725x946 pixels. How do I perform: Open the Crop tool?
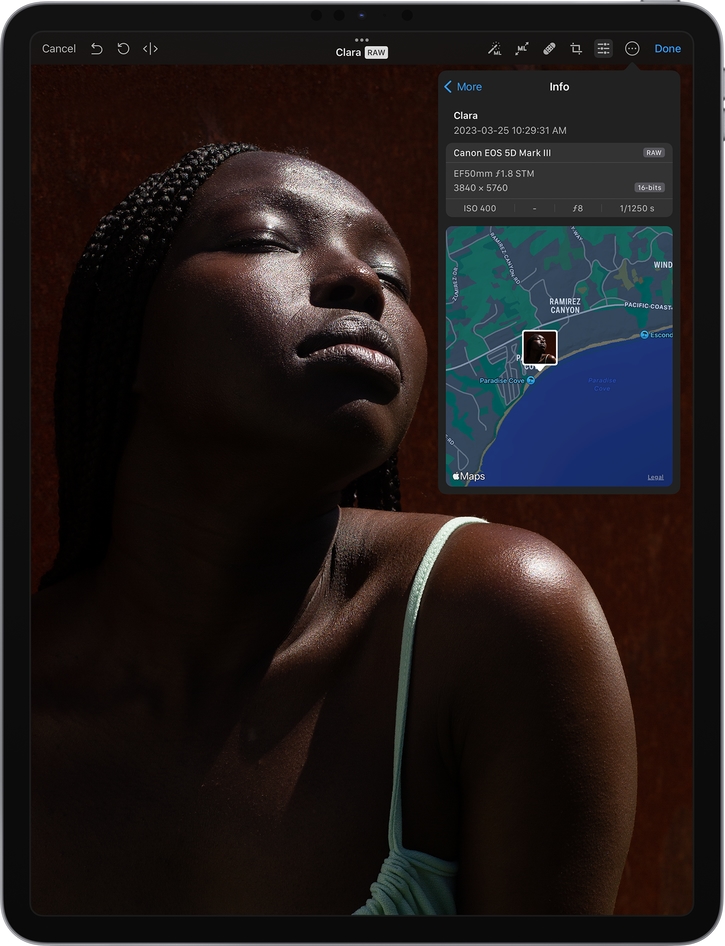[x=576, y=48]
